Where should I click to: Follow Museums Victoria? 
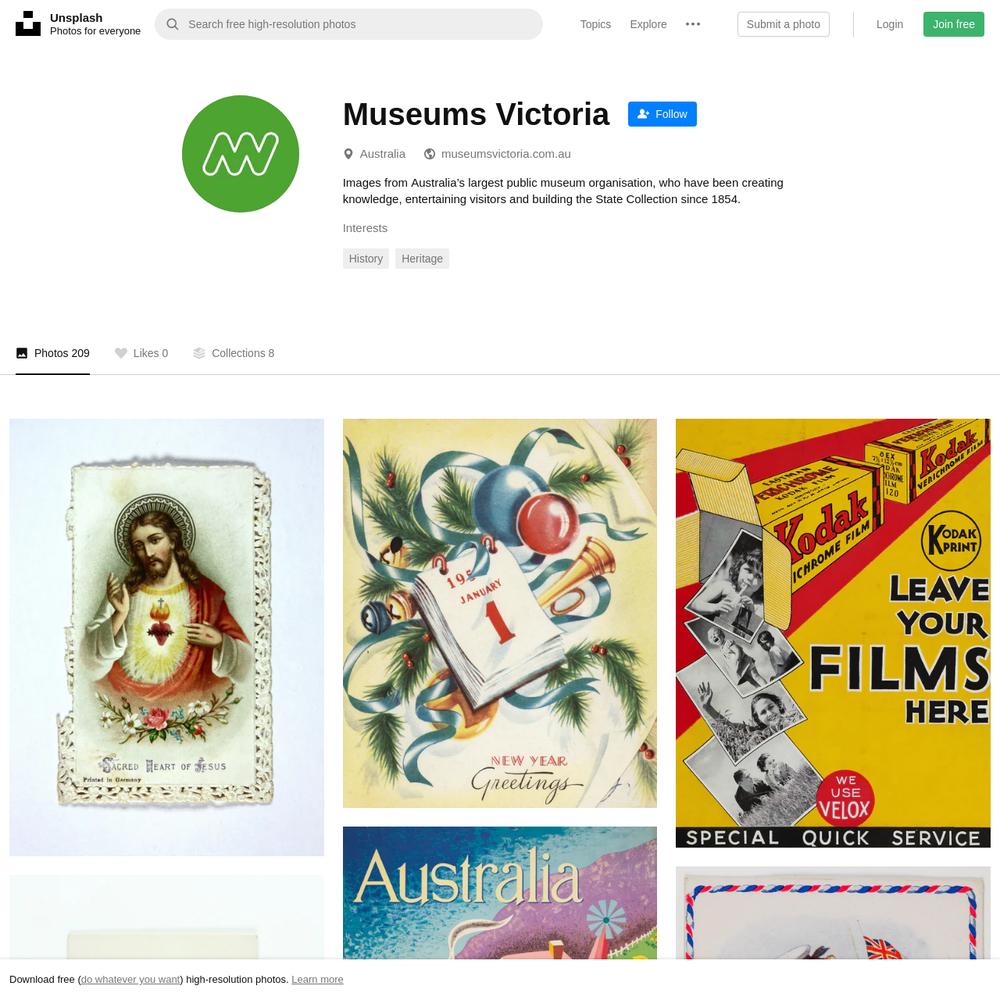[662, 114]
